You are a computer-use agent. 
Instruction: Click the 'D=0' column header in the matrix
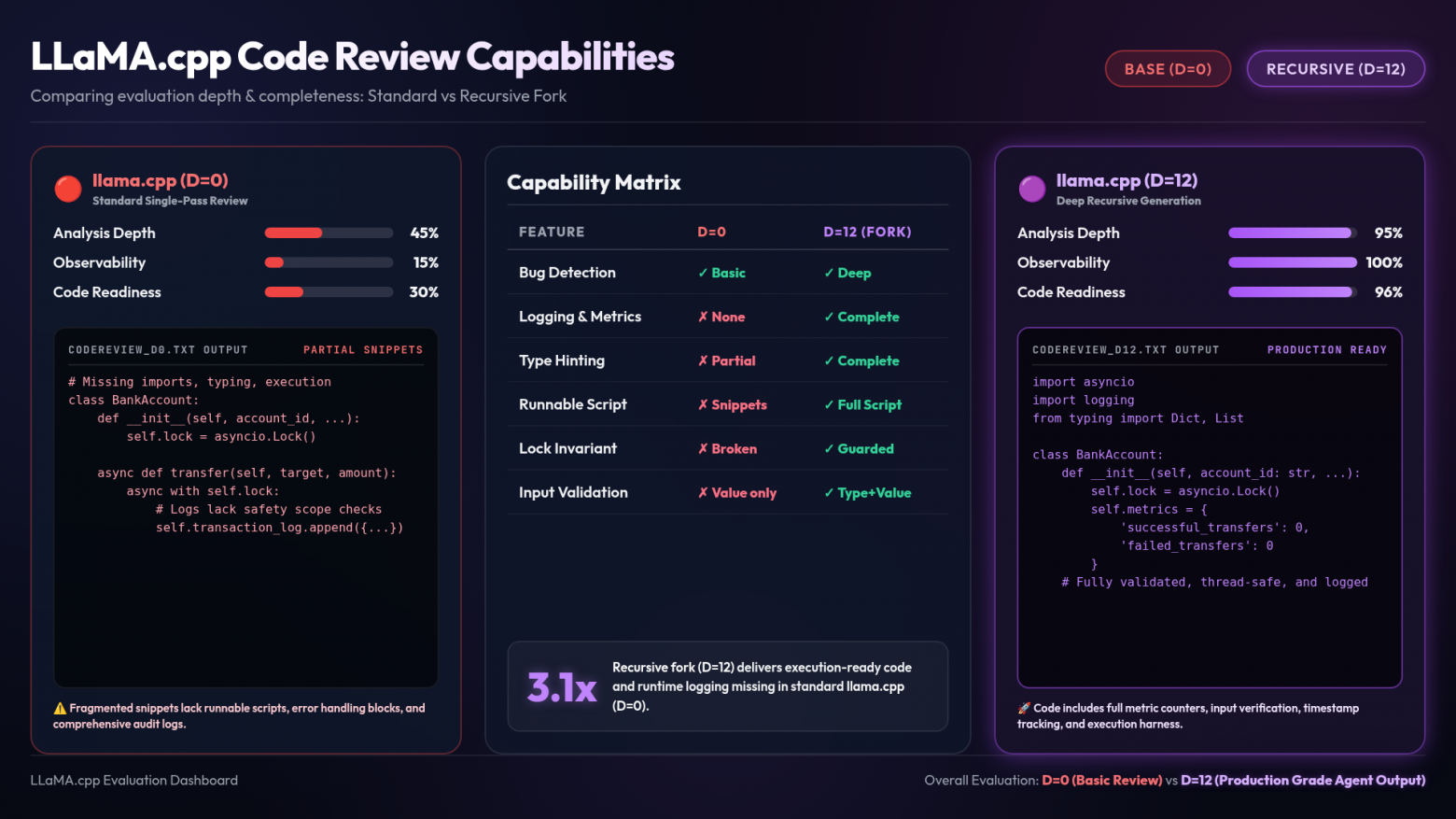pos(711,232)
